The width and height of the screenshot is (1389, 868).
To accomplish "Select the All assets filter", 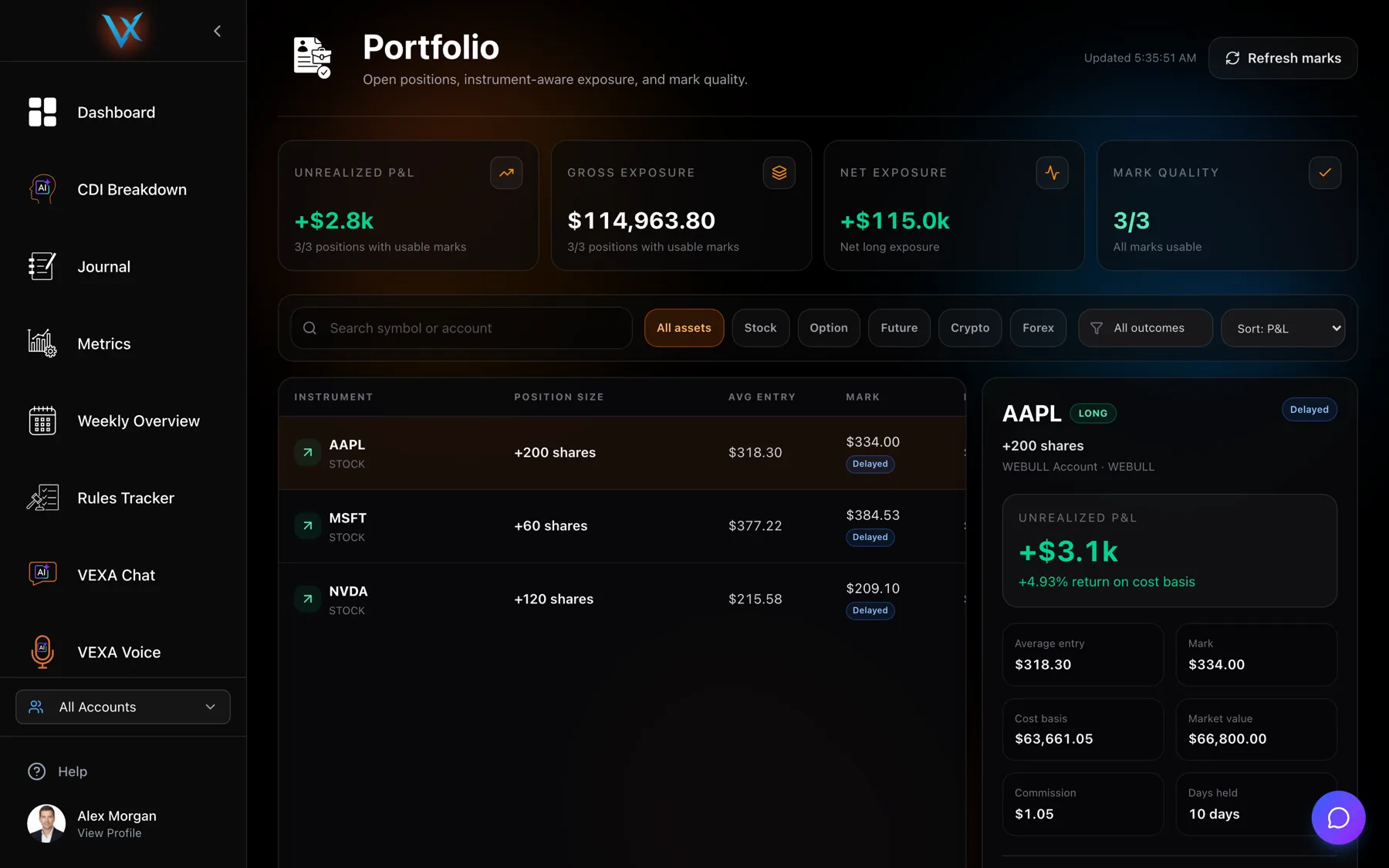I will click(684, 328).
